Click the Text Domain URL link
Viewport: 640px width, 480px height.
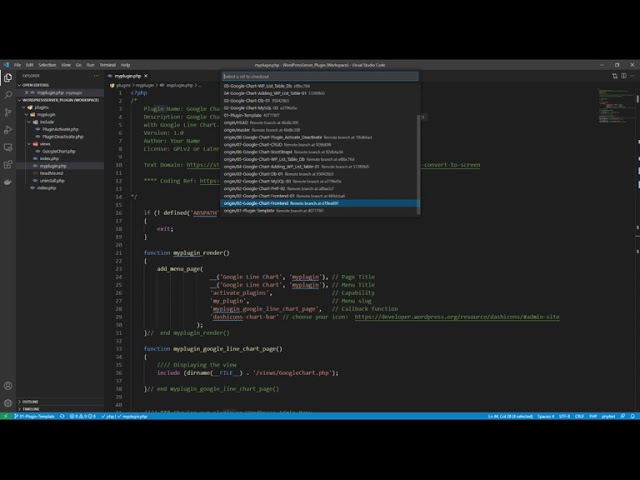pyautogui.click(x=203, y=165)
